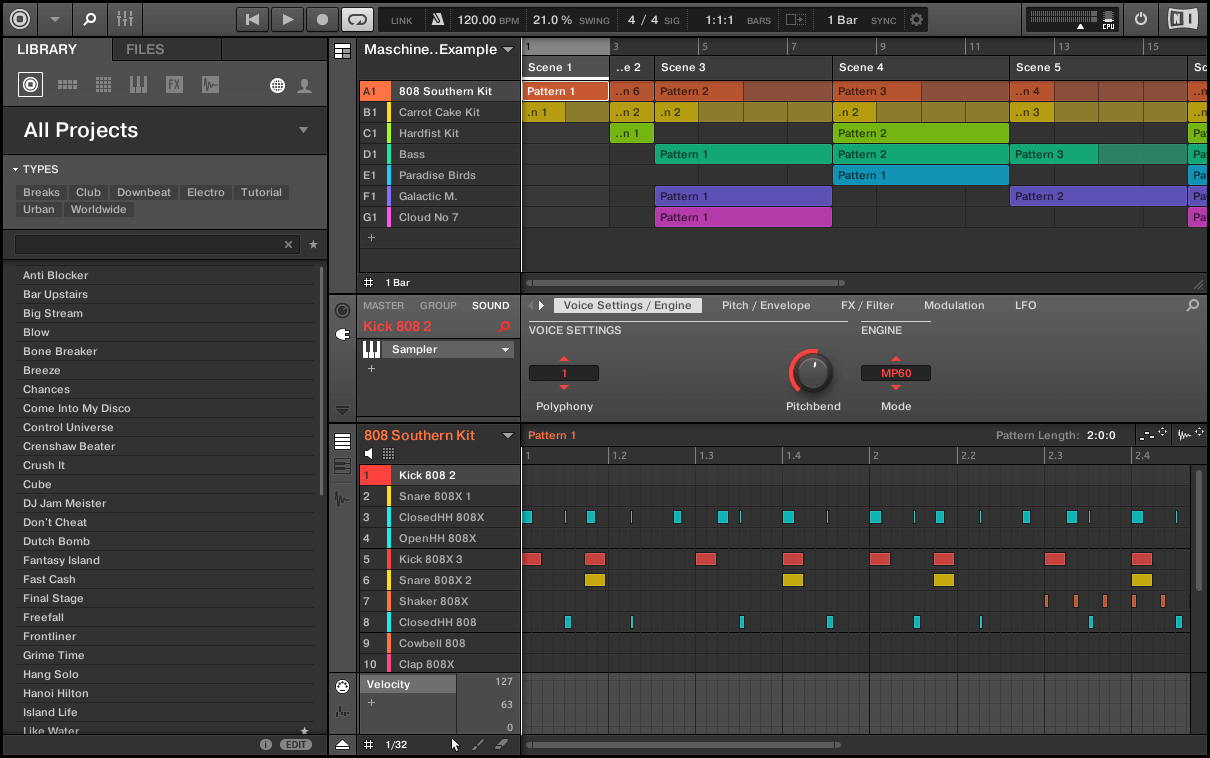
Task: Open the Maschine..Example project dropdown
Action: (x=508, y=50)
